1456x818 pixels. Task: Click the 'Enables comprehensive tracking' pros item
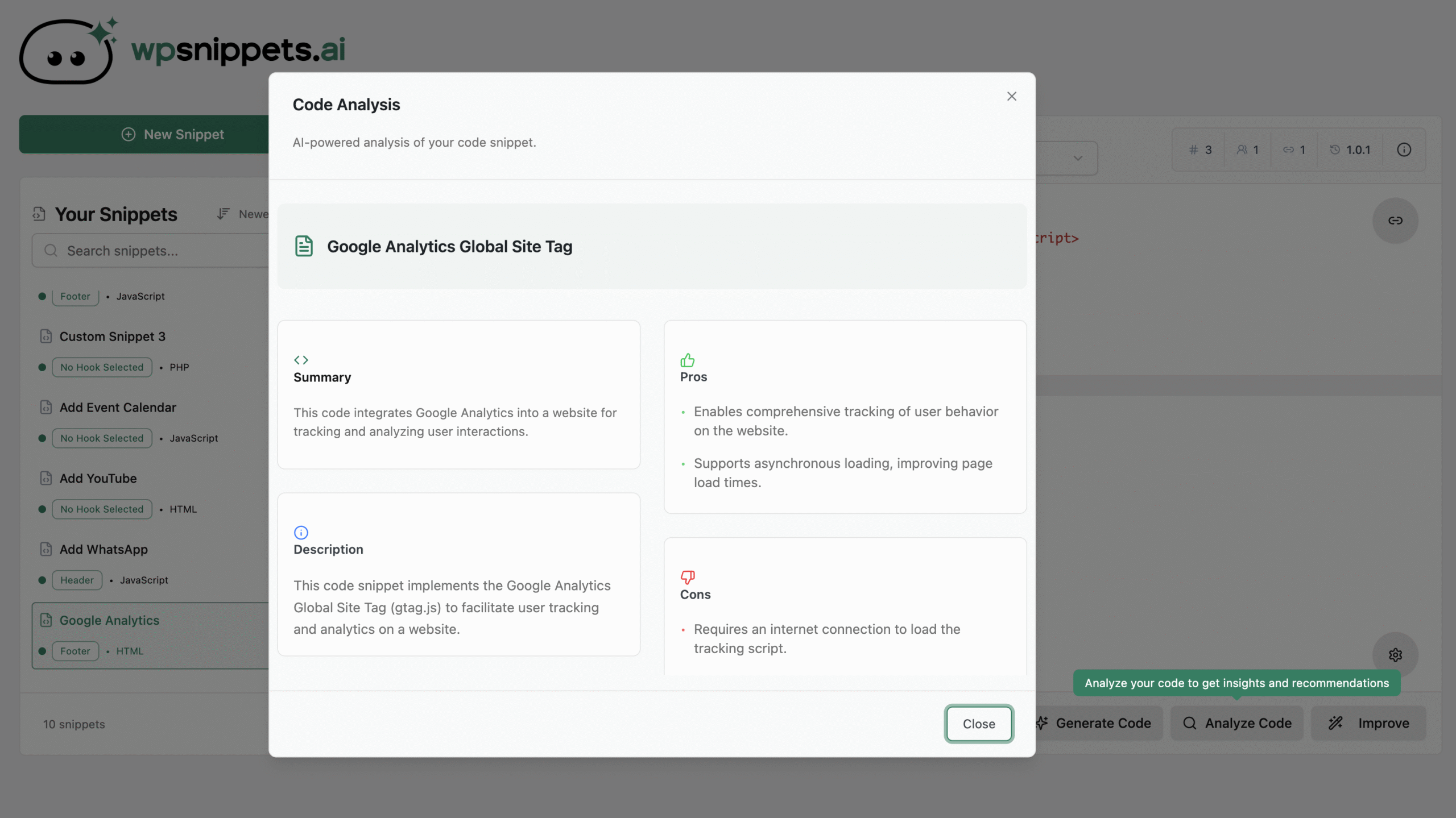click(846, 421)
